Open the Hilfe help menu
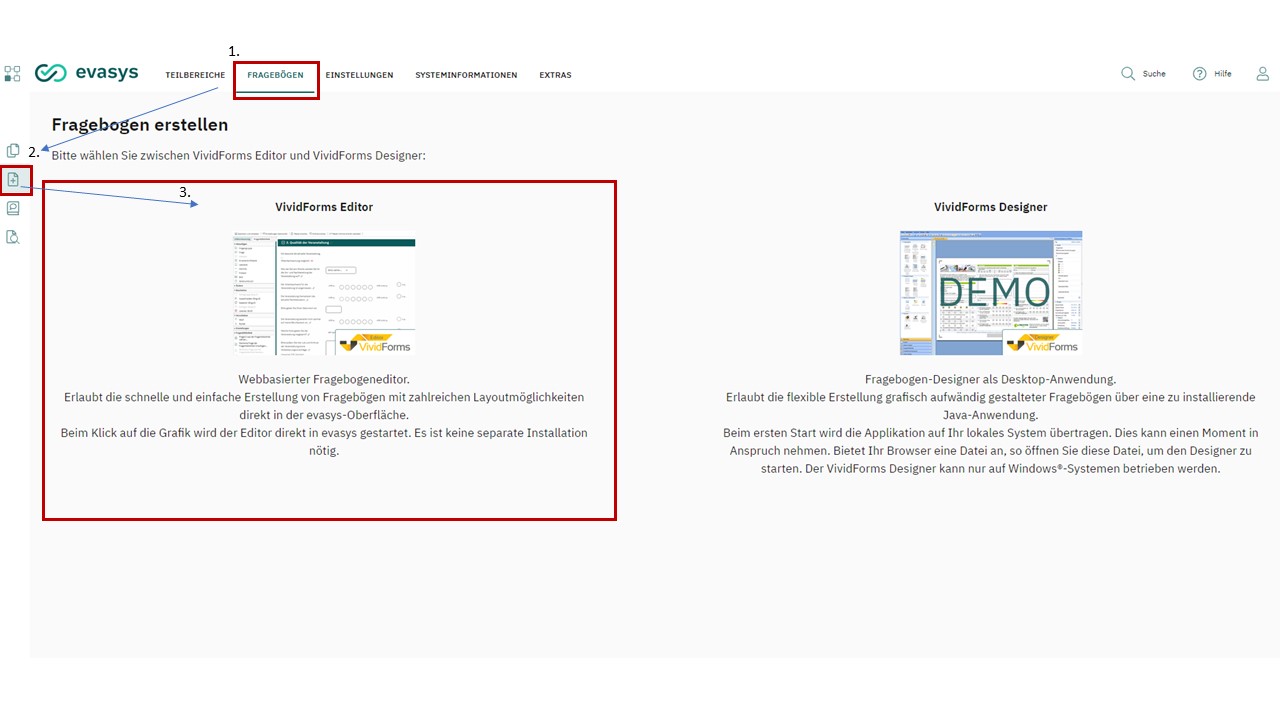The height and width of the screenshot is (720, 1280). [1212, 74]
